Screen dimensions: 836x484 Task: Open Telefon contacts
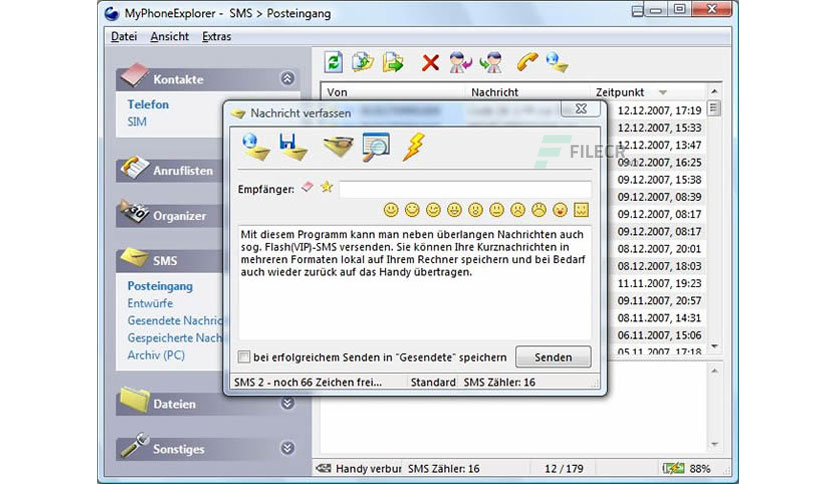(148, 104)
